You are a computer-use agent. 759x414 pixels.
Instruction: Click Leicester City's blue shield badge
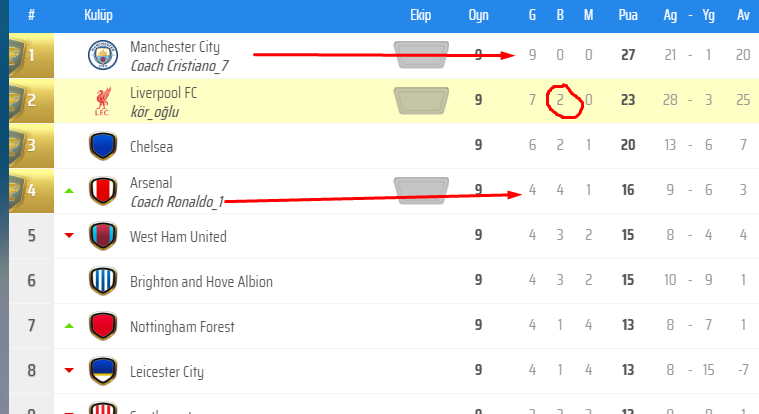(103, 370)
